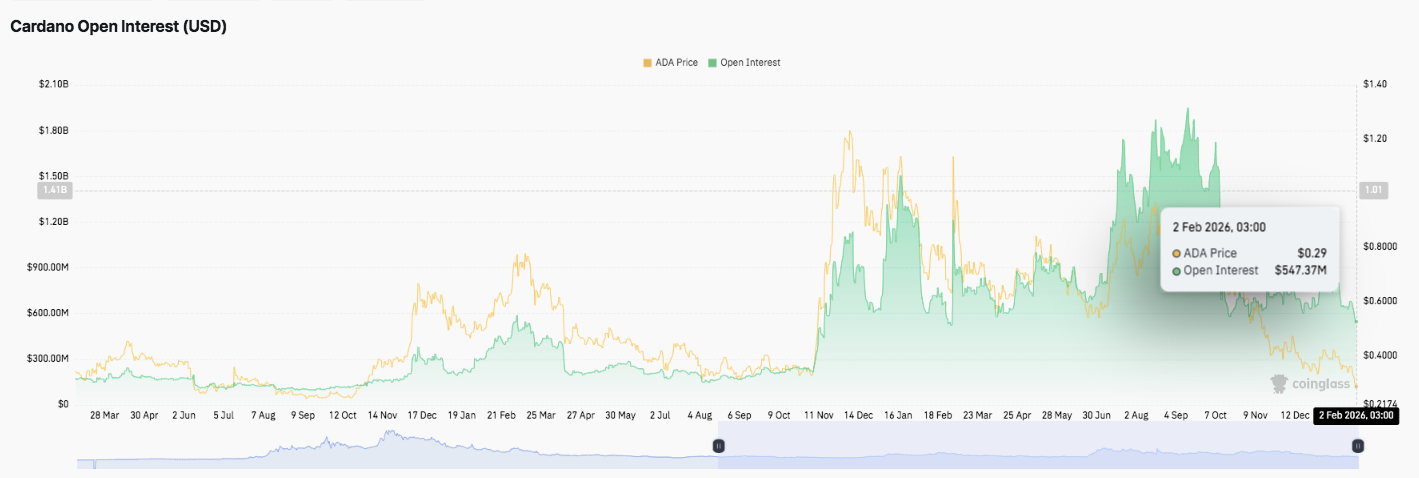The height and width of the screenshot is (478, 1419).
Task: Click the green Open Interest legend swatch
Action: 712,63
